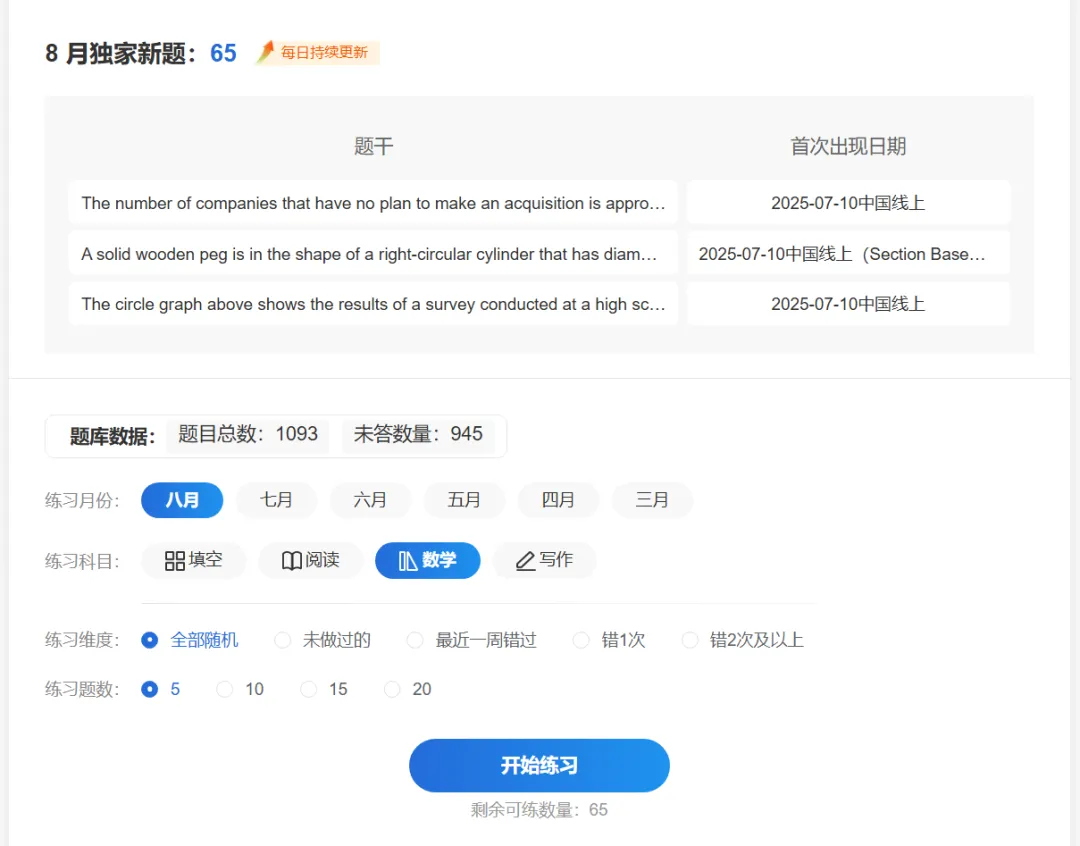Screen dimensions: 1080x846
Task: Switch to the 七月 month tab
Action: [276, 500]
